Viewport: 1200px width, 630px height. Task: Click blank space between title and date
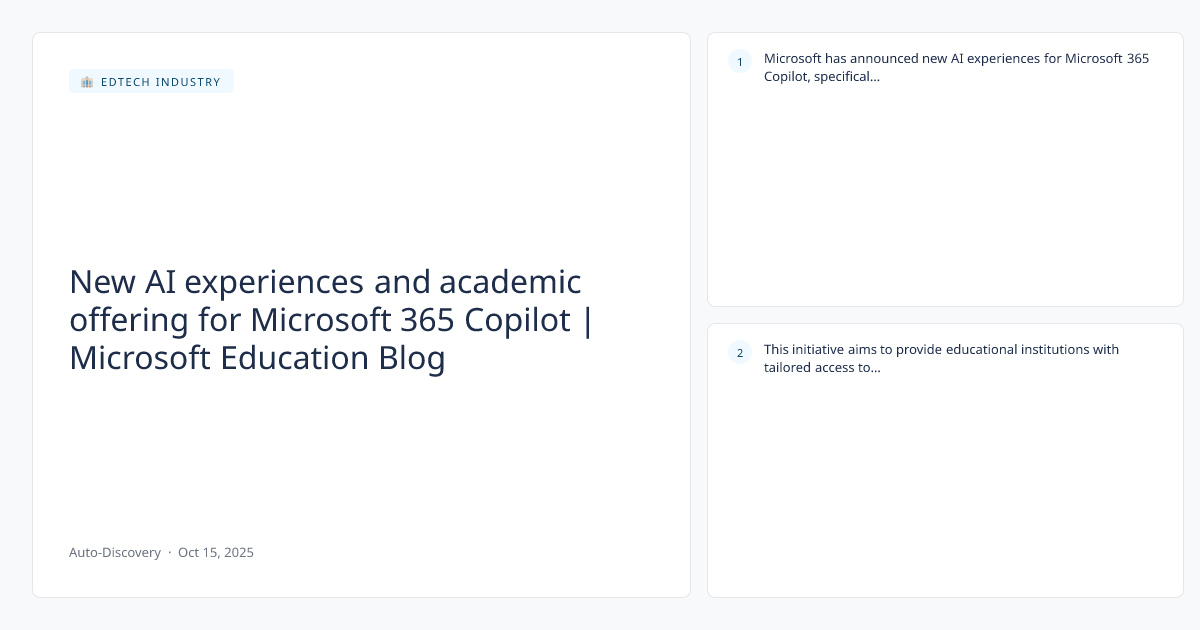(360, 460)
